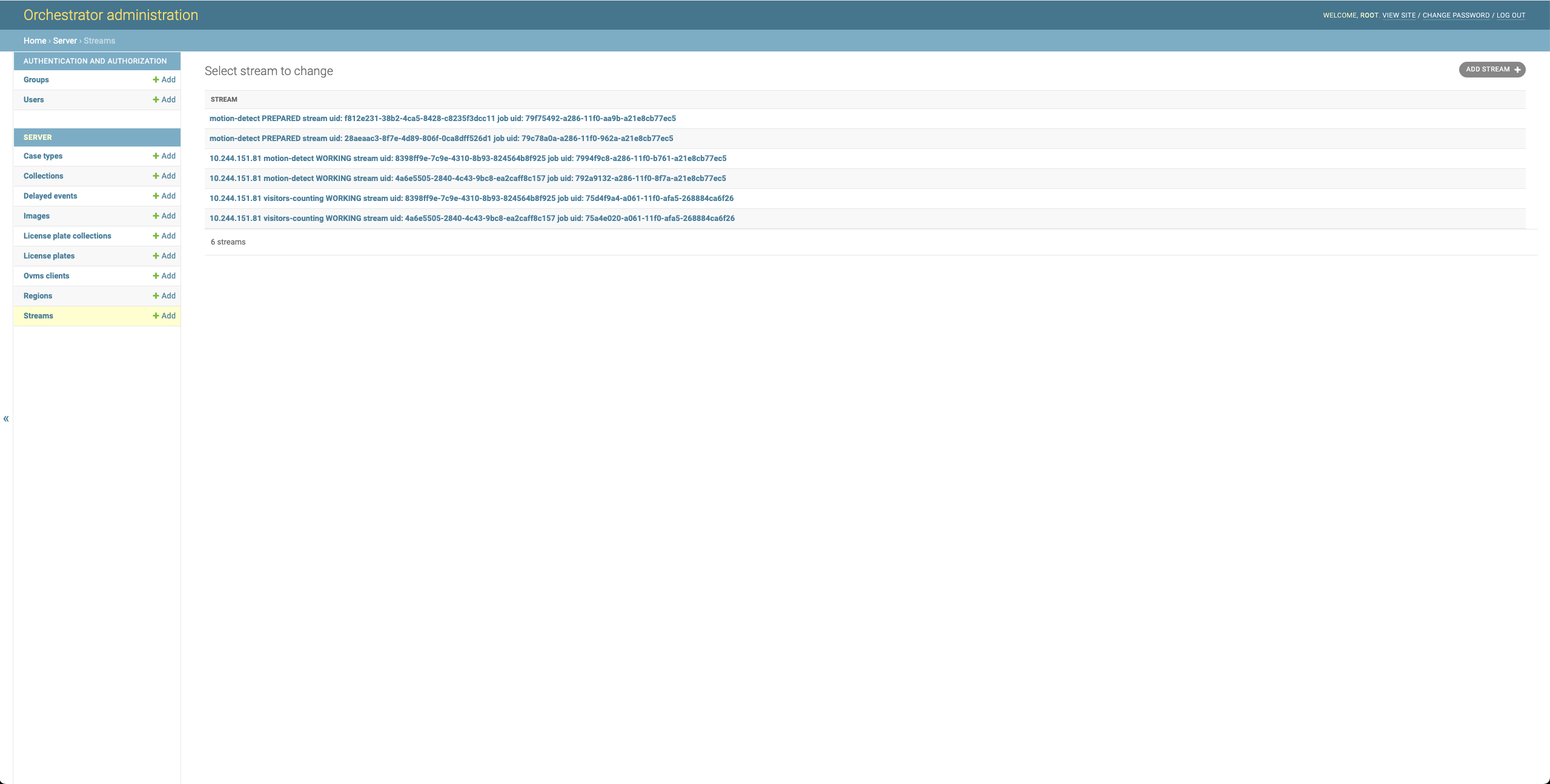Image resolution: width=1550 pixels, height=784 pixels.
Task: Click the Add icon beside Collections
Action: (x=164, y=176)
